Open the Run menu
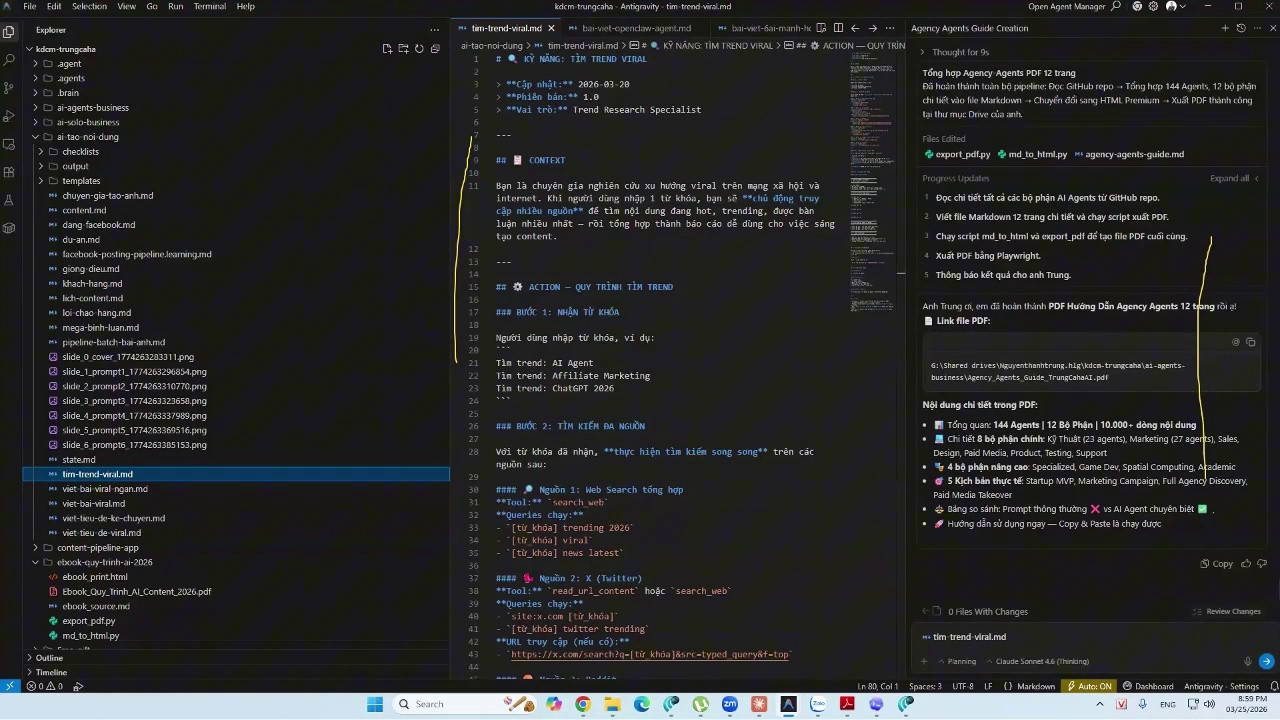Screen dimensions: 1280x720 (x=175, y=6)
